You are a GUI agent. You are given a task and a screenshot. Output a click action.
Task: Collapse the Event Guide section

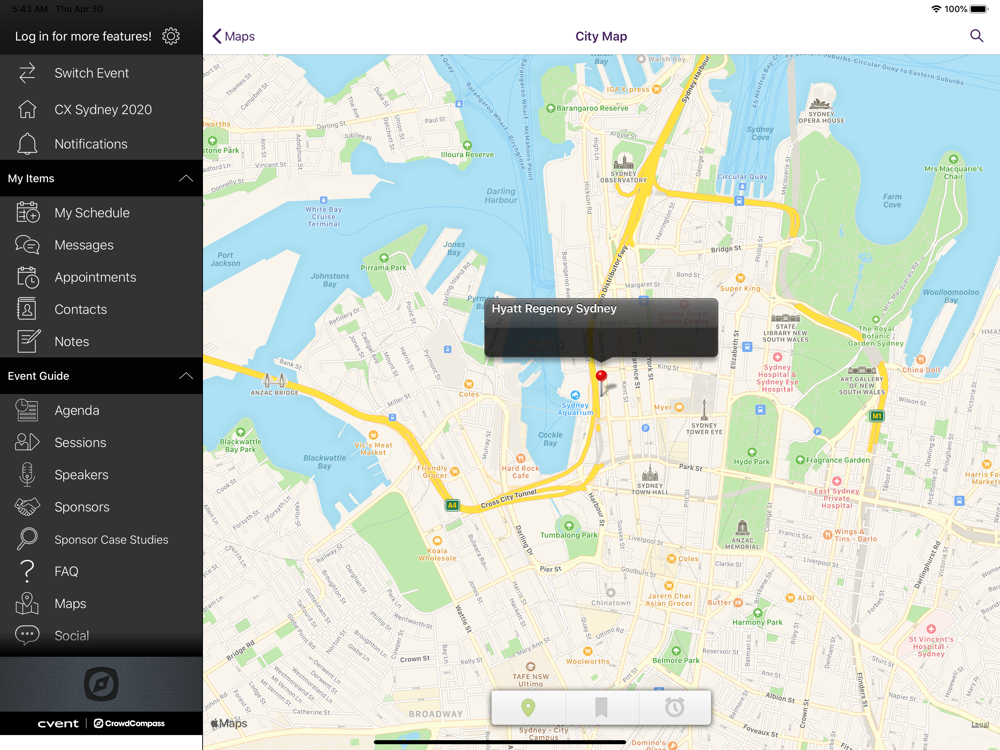coord(186,376)
